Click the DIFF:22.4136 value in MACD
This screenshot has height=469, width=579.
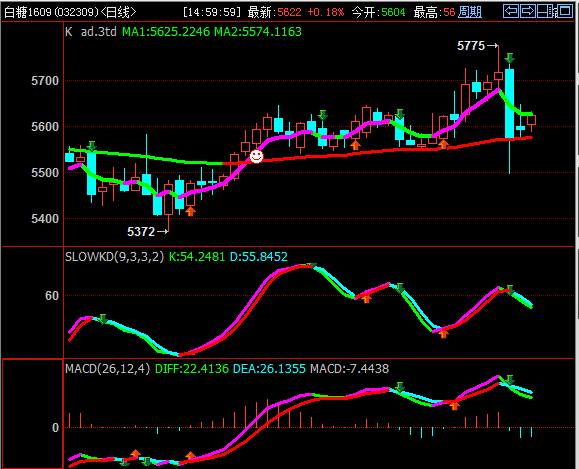point(192,369)
